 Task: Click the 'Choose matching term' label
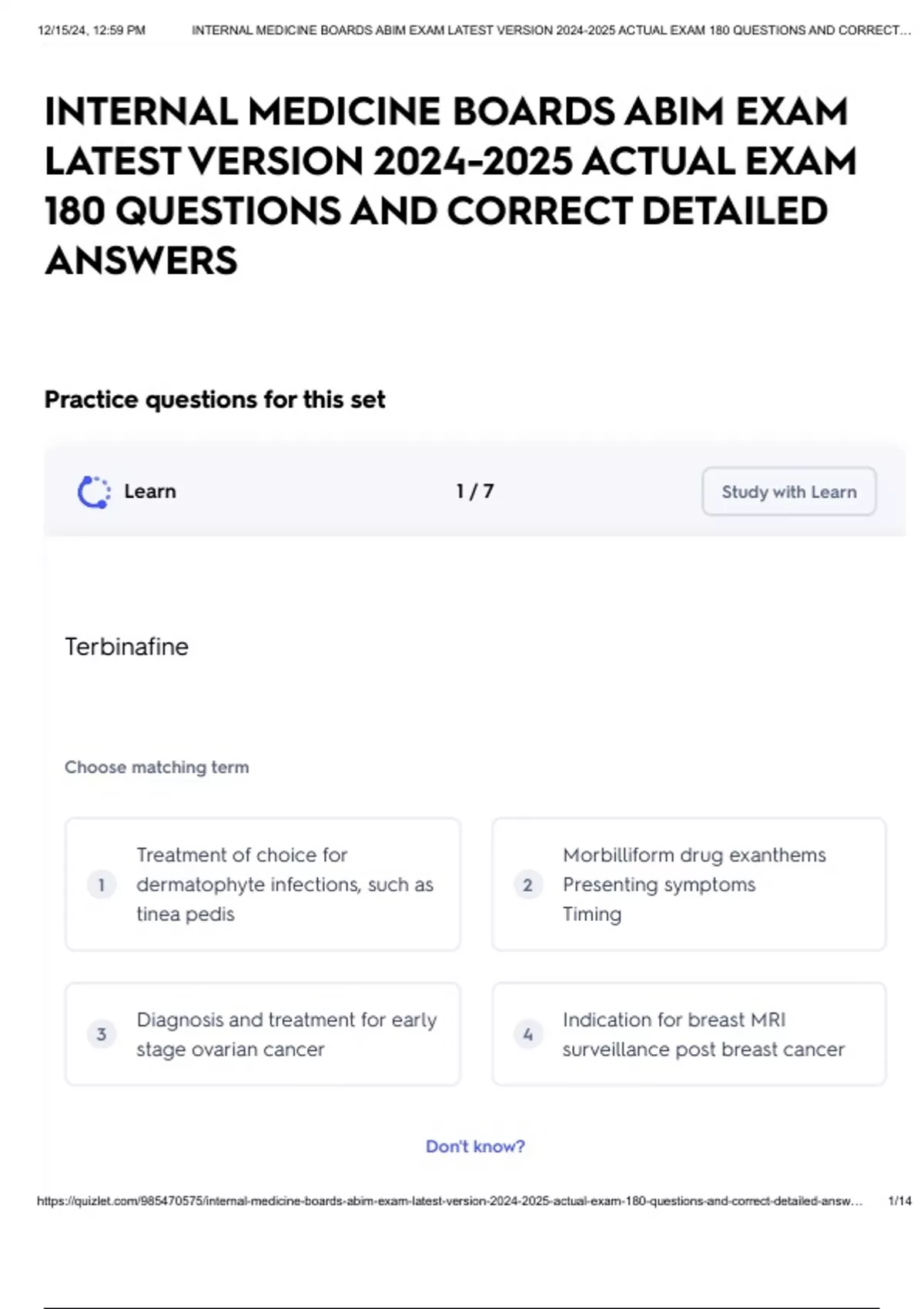click(x=157, y=767)
